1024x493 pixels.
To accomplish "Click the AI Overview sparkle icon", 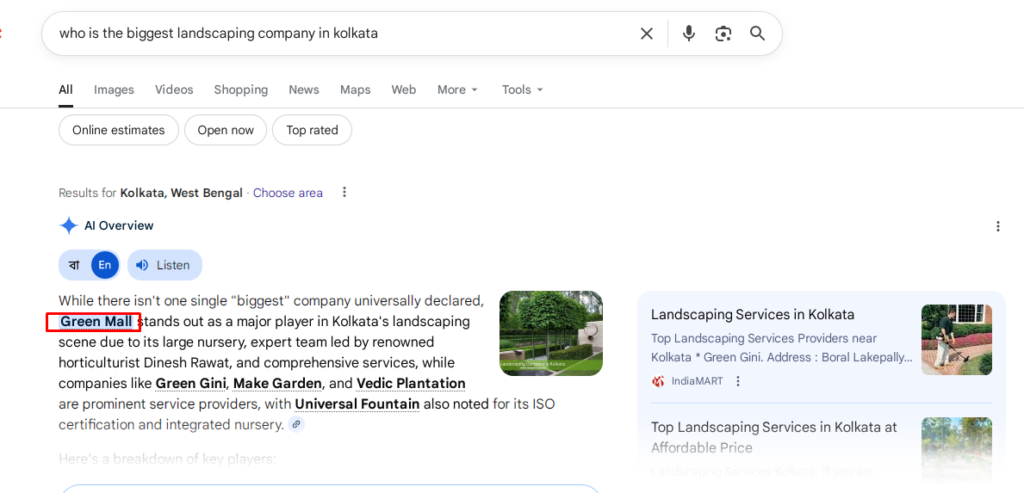I will [x=68, y=226].
